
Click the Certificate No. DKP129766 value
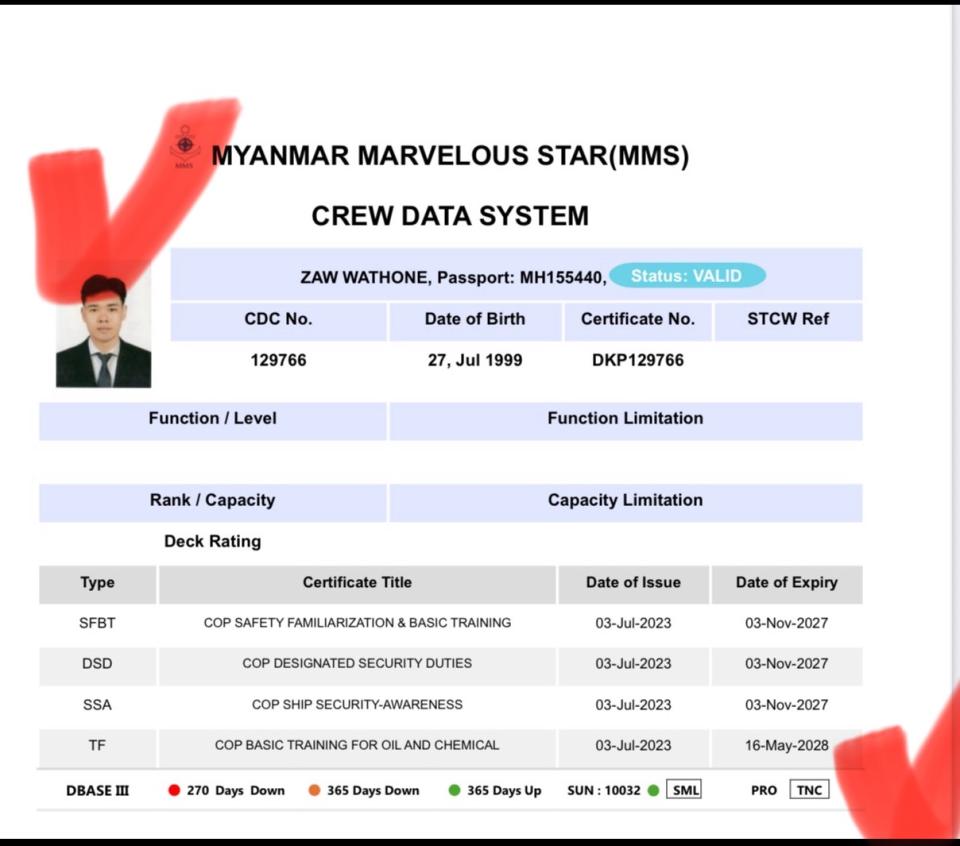[x=638, y=361]
